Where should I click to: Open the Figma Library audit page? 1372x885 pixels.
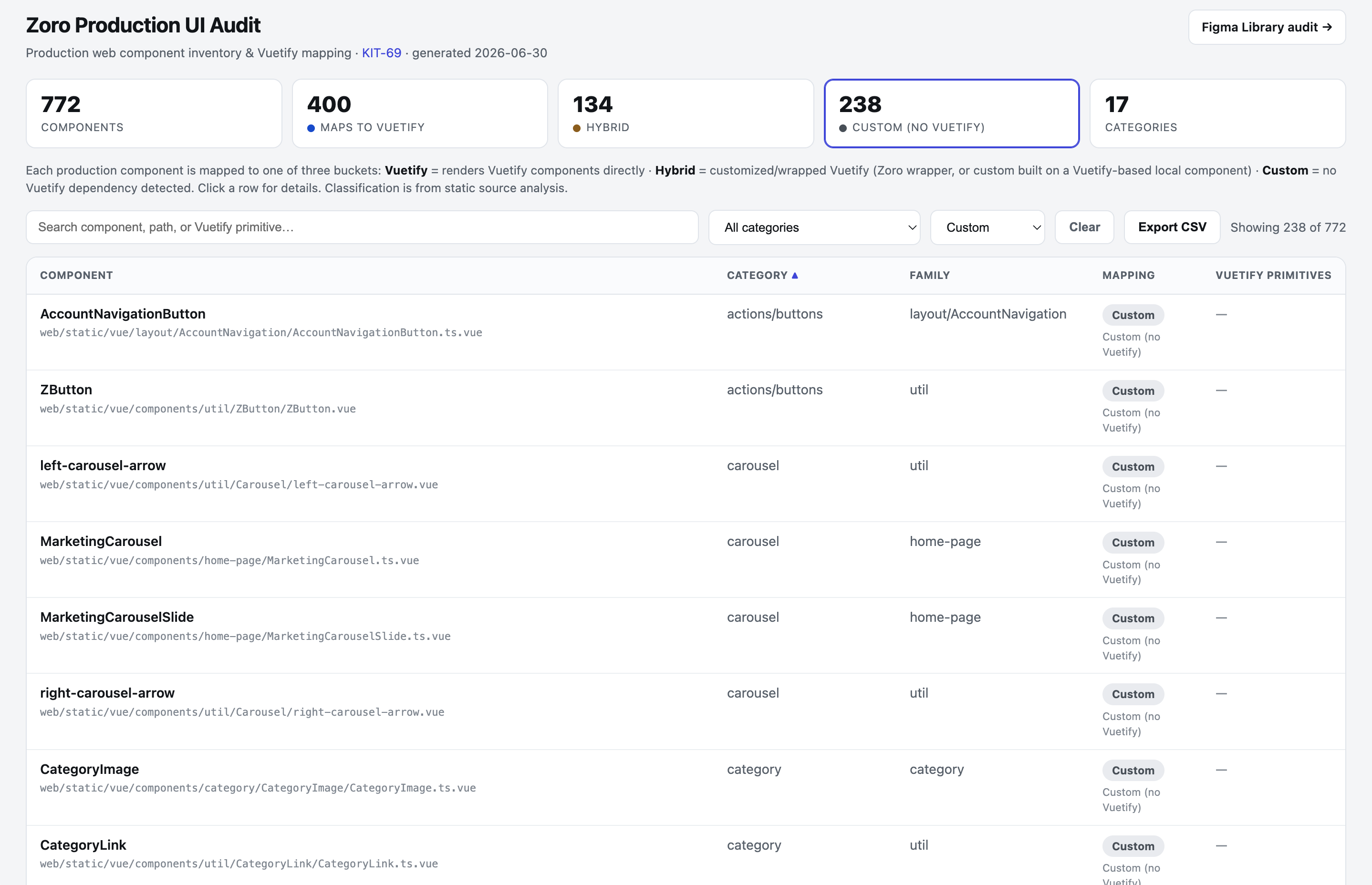point(1266,27)
